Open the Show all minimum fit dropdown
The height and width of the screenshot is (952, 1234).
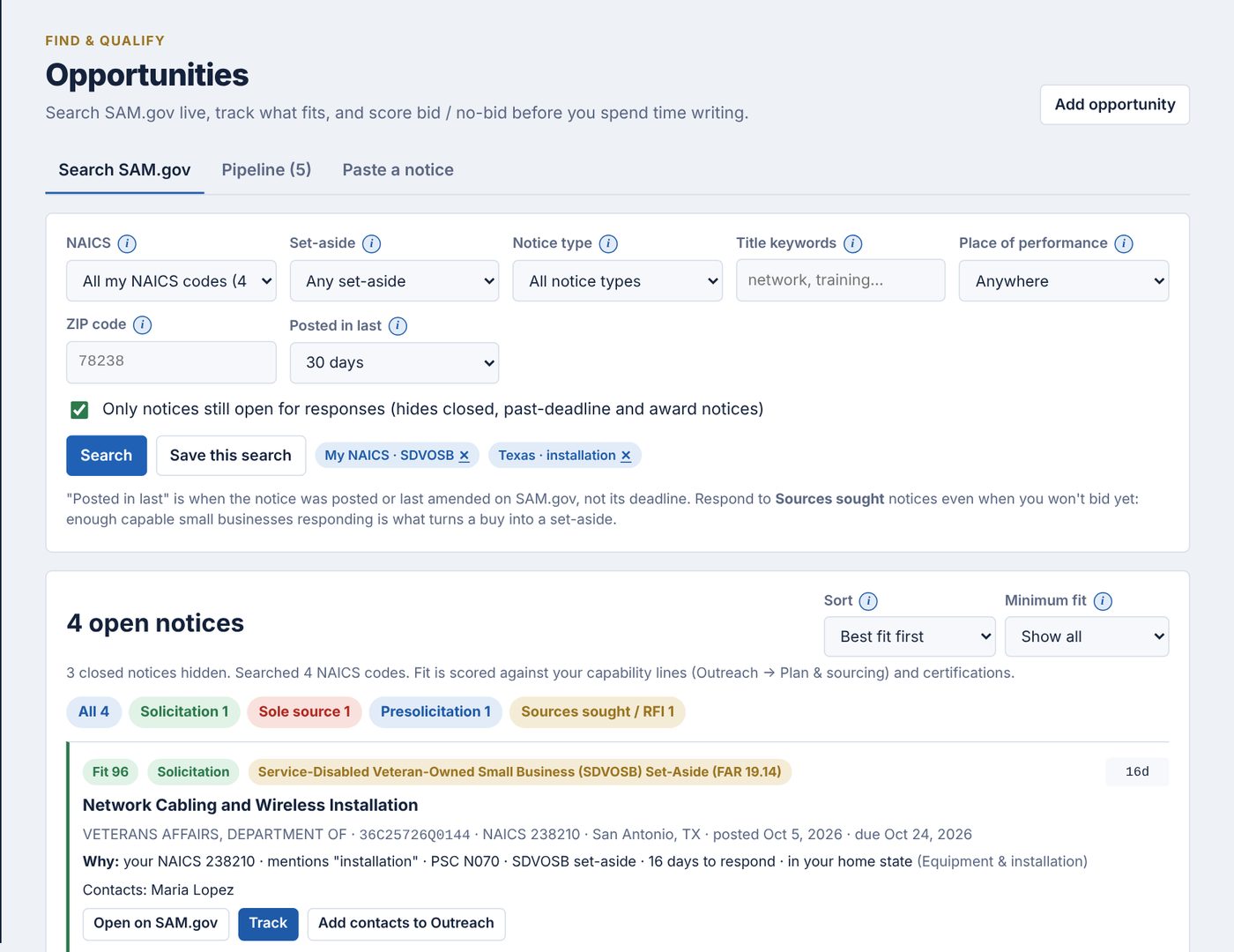coord(1087,636)
